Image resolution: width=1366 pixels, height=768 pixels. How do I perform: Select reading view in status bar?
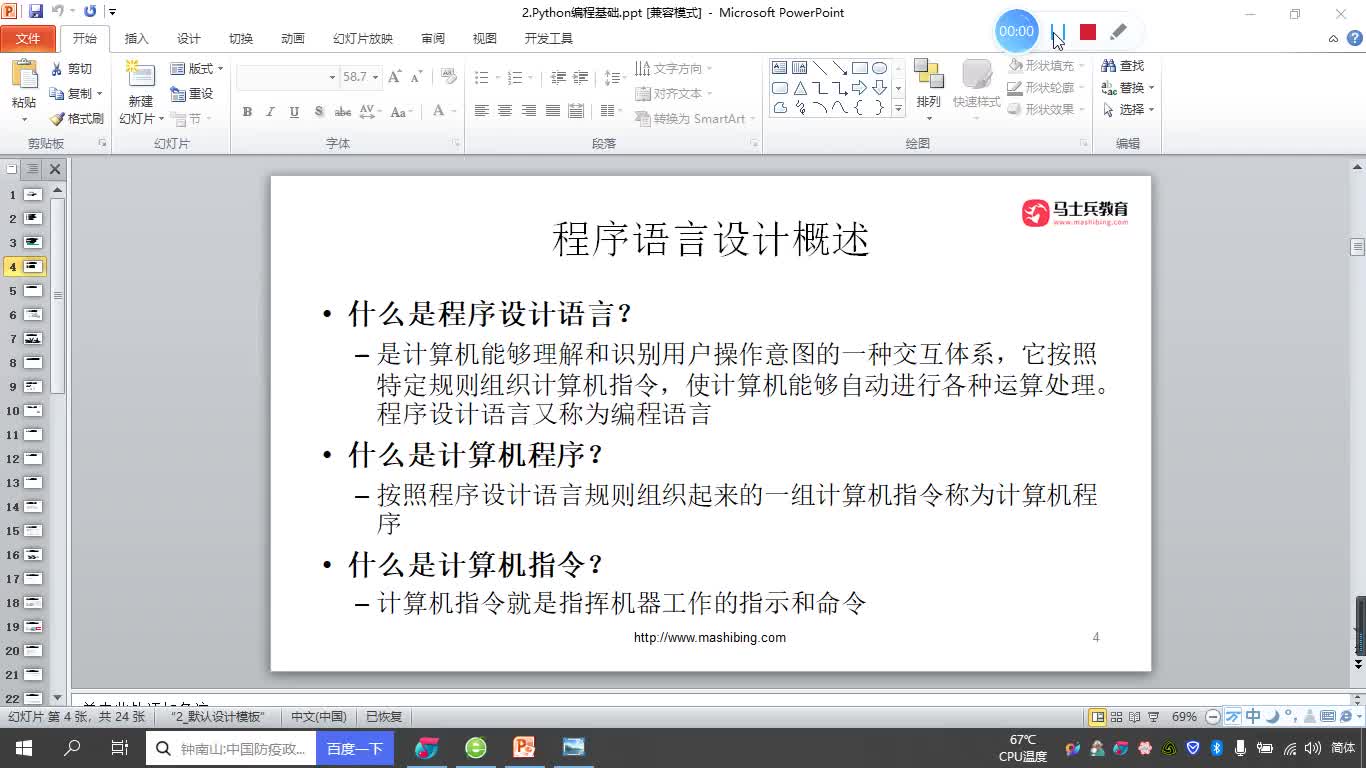pyautogui.click(x=1135, y=717)
